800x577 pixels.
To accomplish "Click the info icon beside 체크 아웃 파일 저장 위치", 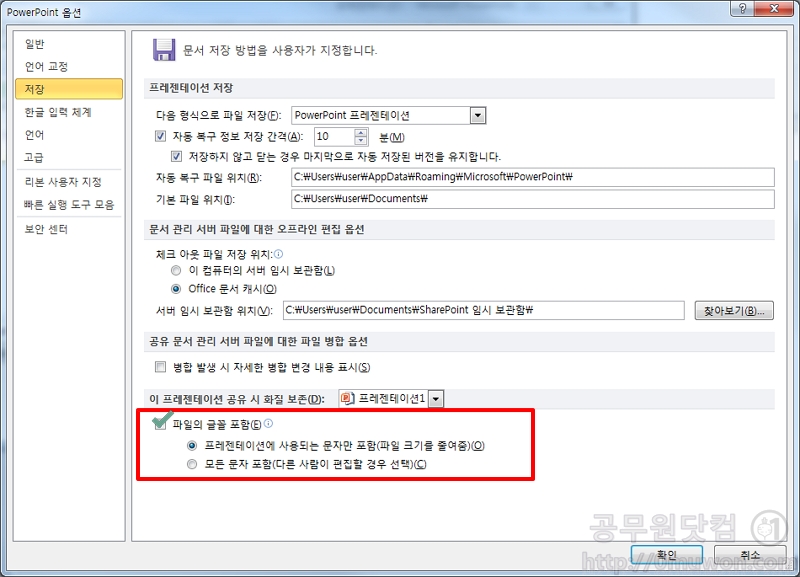I will [279, 254].
